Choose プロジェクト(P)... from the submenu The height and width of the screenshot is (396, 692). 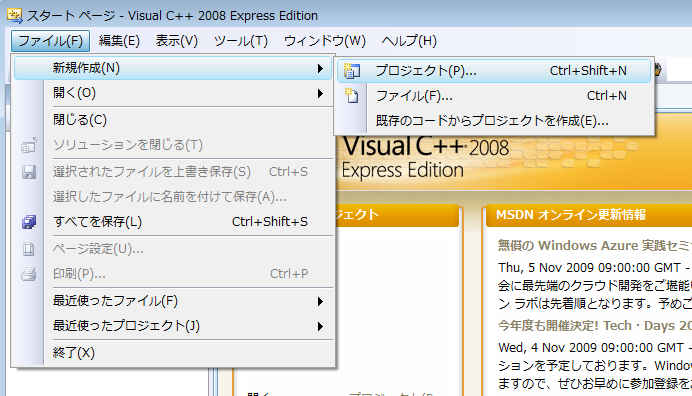click(x=494, y=71)
